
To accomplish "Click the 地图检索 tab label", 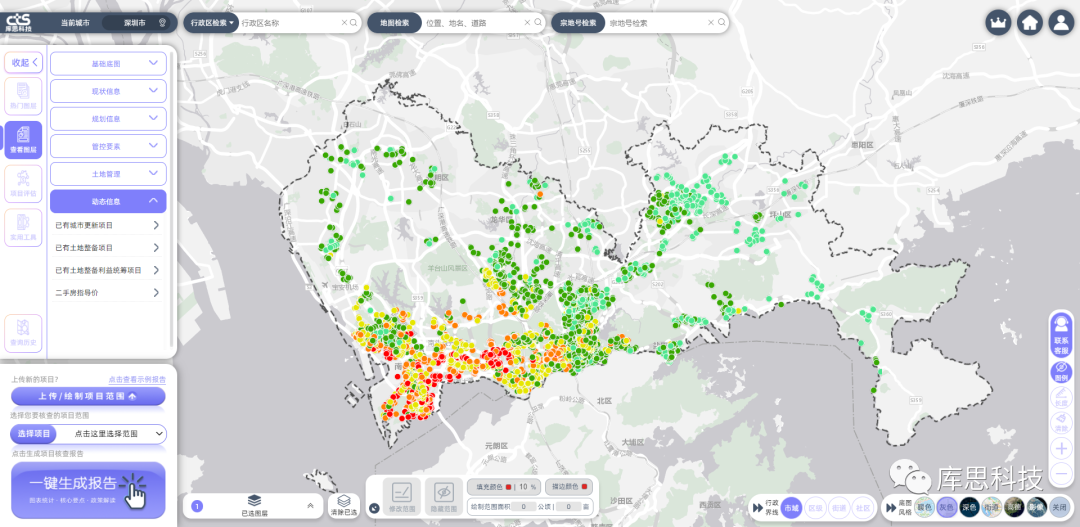I will [x=394, y=23].
